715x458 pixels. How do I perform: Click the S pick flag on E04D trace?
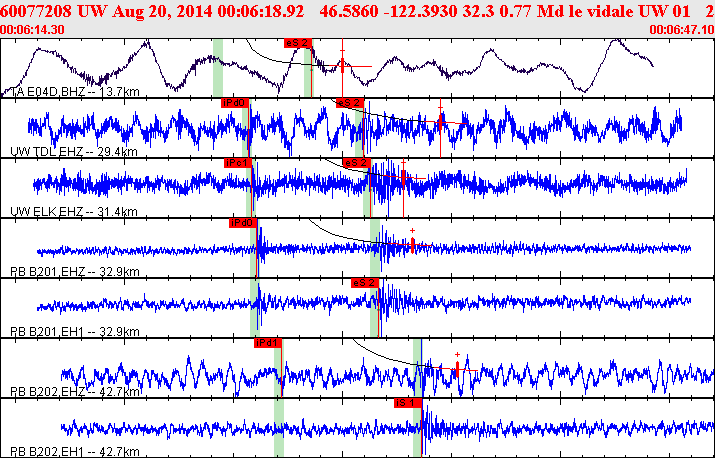coord(298,43)
